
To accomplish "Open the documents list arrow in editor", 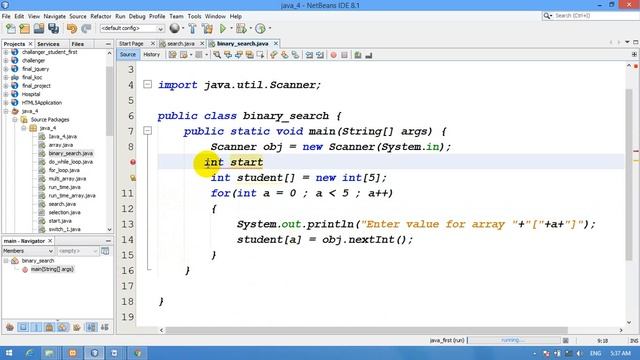I will click(x=627, y=42).
